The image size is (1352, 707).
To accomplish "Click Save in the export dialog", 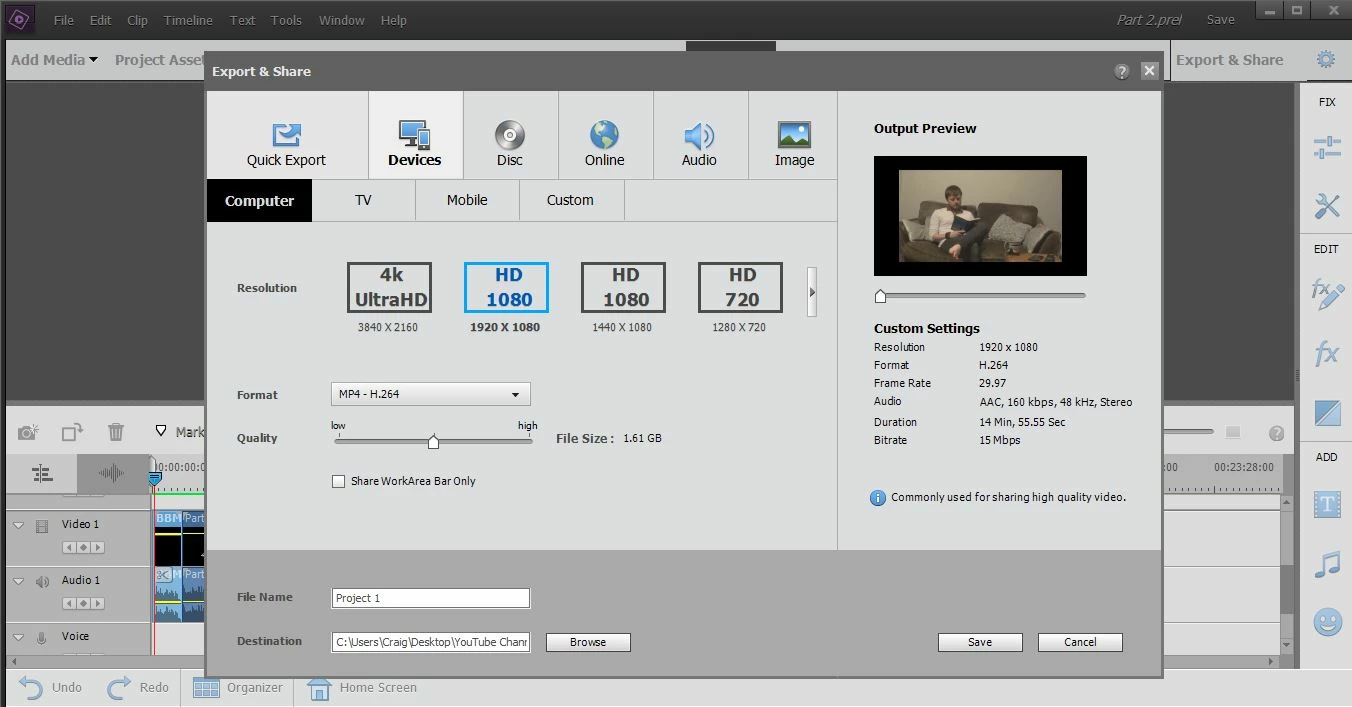I will pos(980,642).
